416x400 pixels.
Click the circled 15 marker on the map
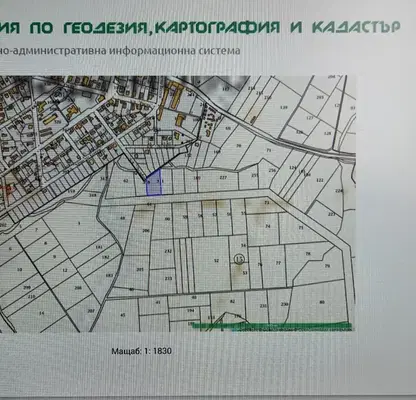coord(239,259)
